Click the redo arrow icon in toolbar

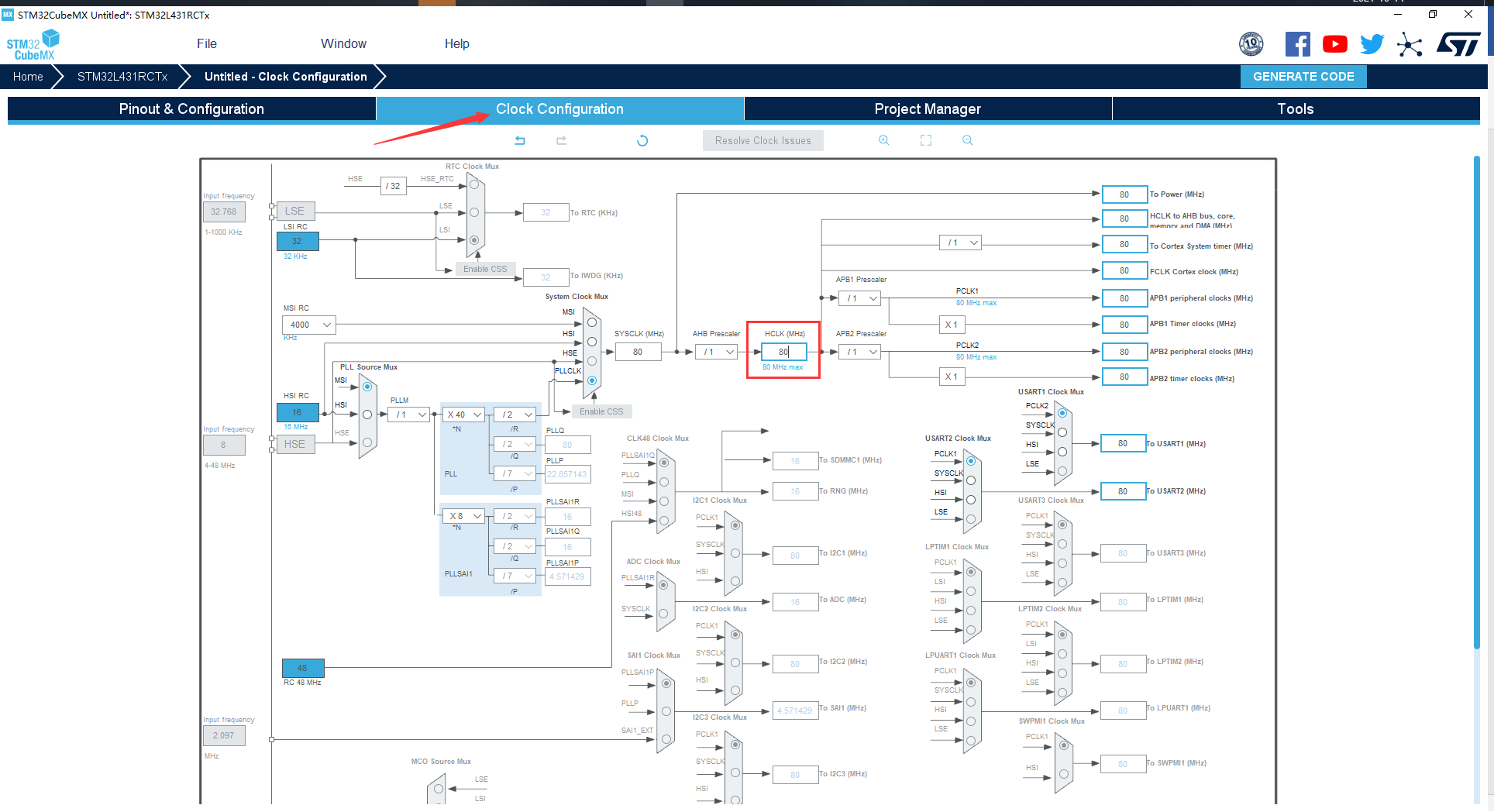click(x=561, y=140)
